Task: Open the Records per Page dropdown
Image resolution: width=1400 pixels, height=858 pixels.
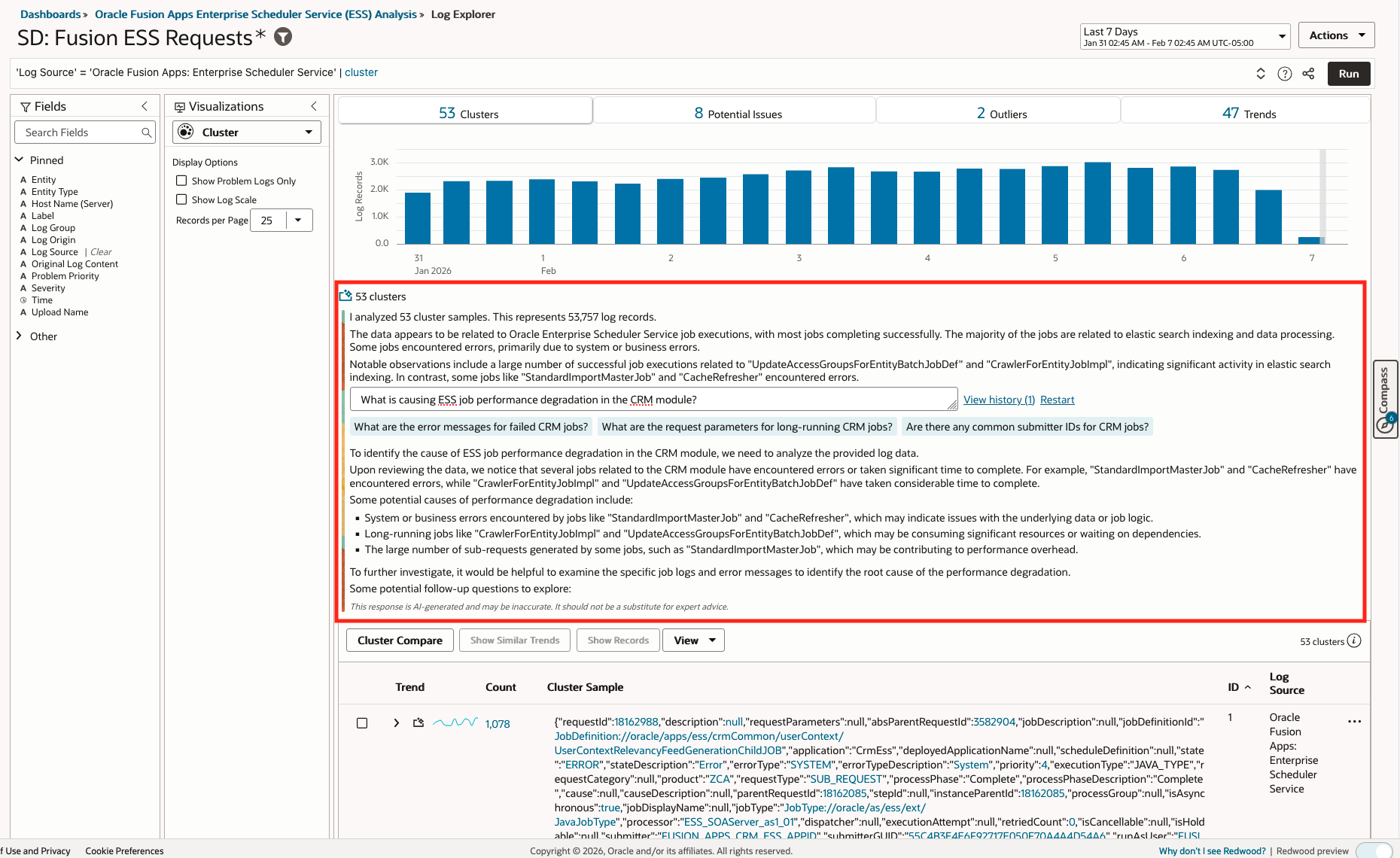Action: 300,220
